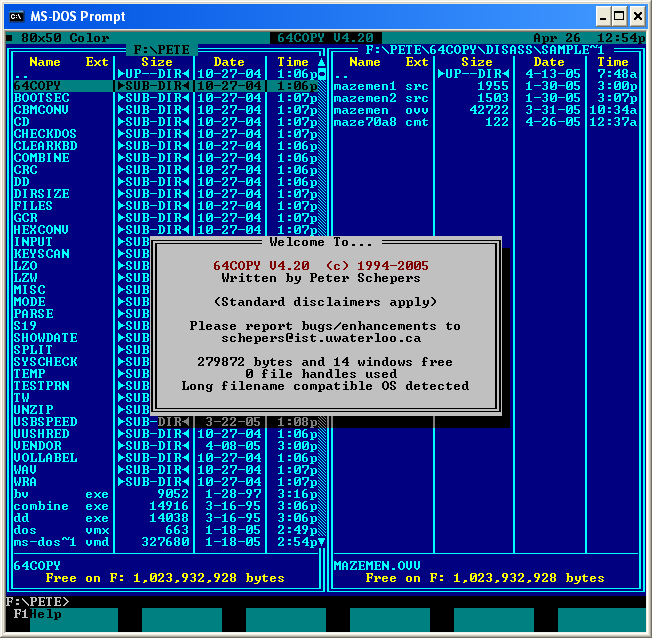This screenshot has width=652, height=638.
Task: Select the CLEARKBD directory entry
Action: coord(165,146)
